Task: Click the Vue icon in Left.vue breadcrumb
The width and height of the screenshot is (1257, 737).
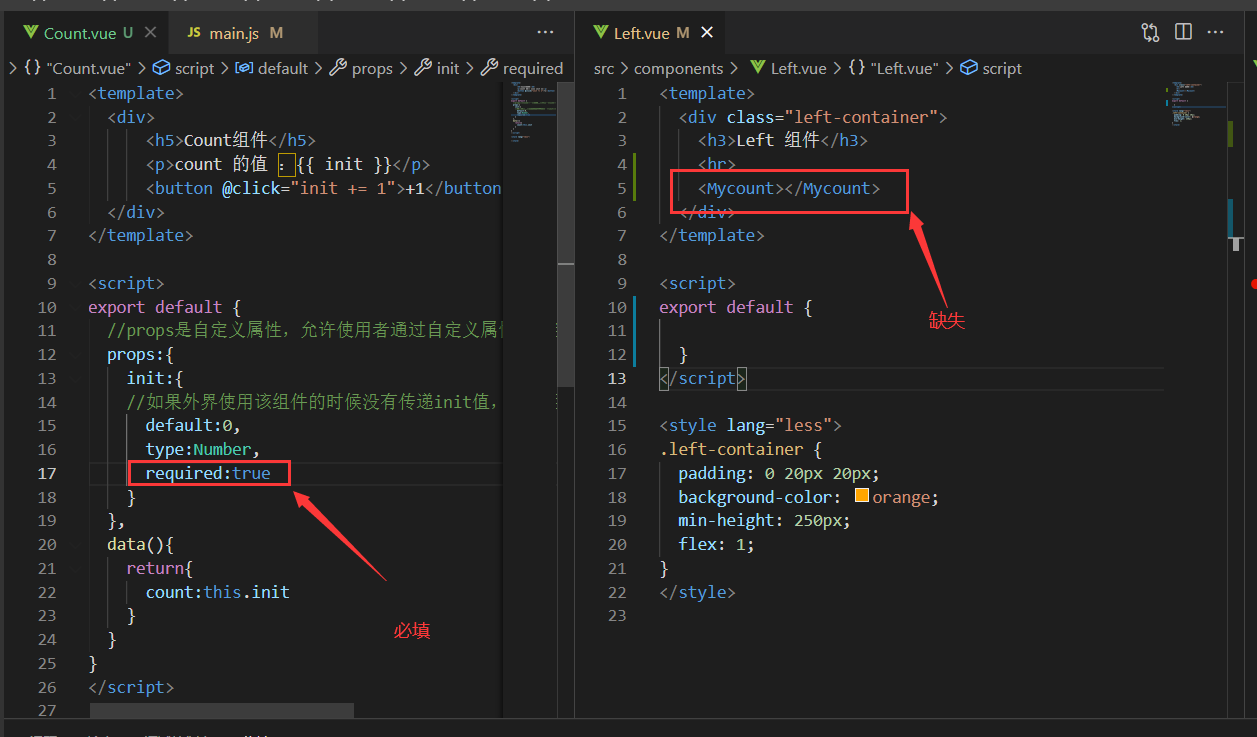Action: click(757, 68)
